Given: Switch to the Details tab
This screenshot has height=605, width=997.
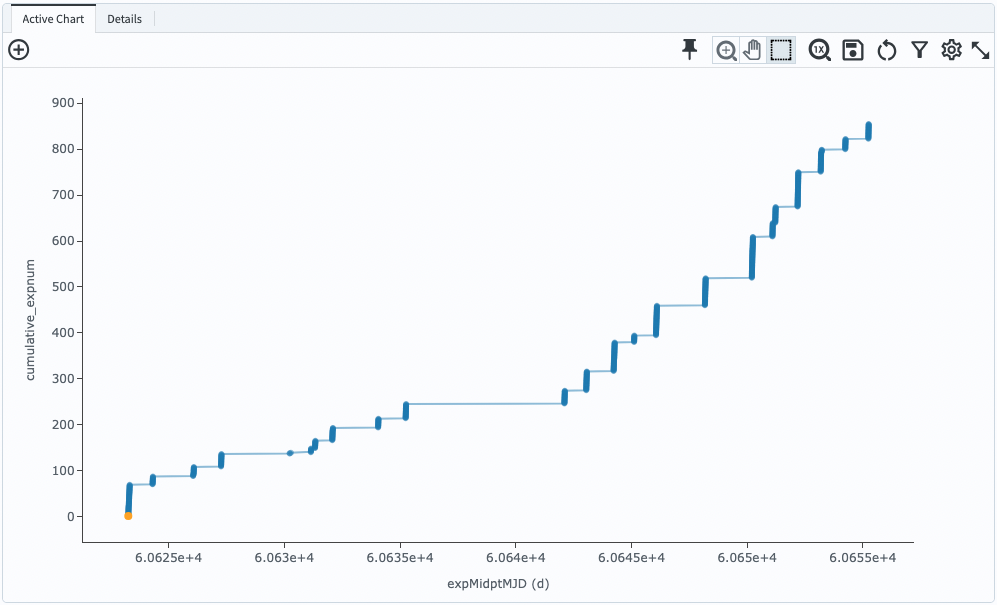Looking at the screenshot, I should (x=126, y=18).
